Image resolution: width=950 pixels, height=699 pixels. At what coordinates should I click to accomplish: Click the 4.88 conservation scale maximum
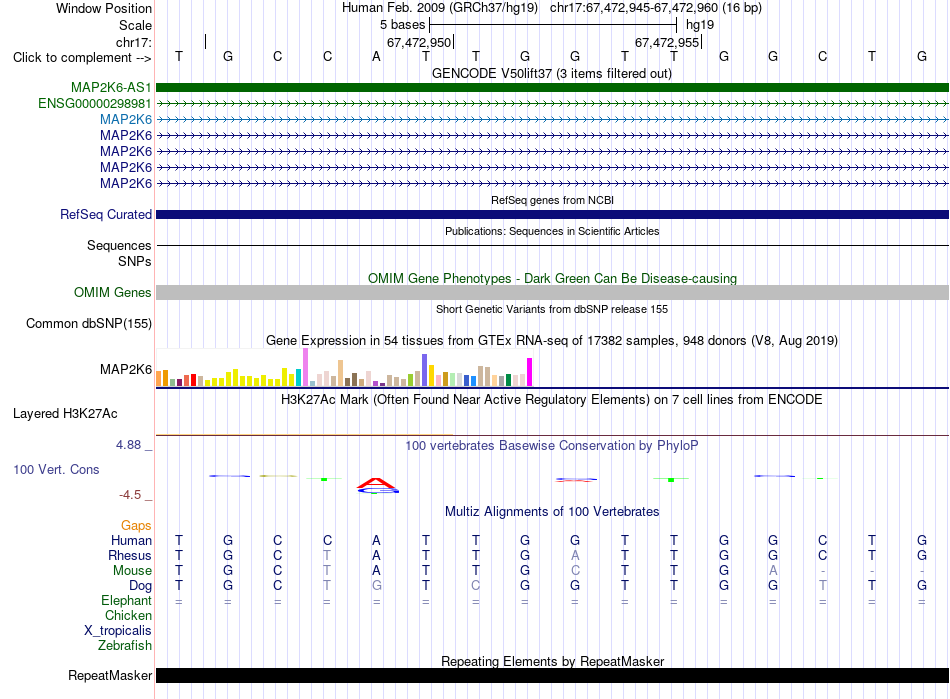128,445
